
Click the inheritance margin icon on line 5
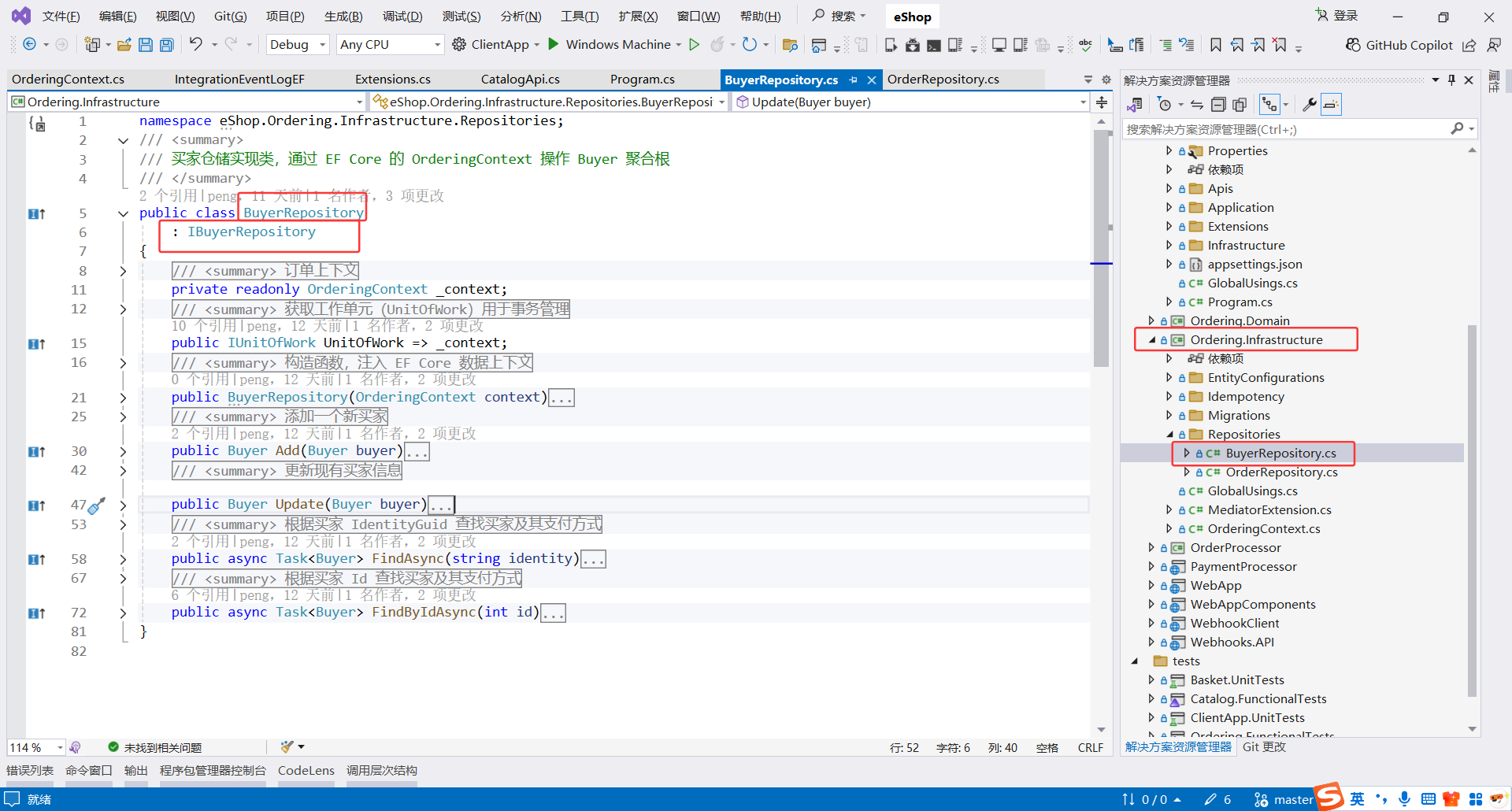point(36,213)
